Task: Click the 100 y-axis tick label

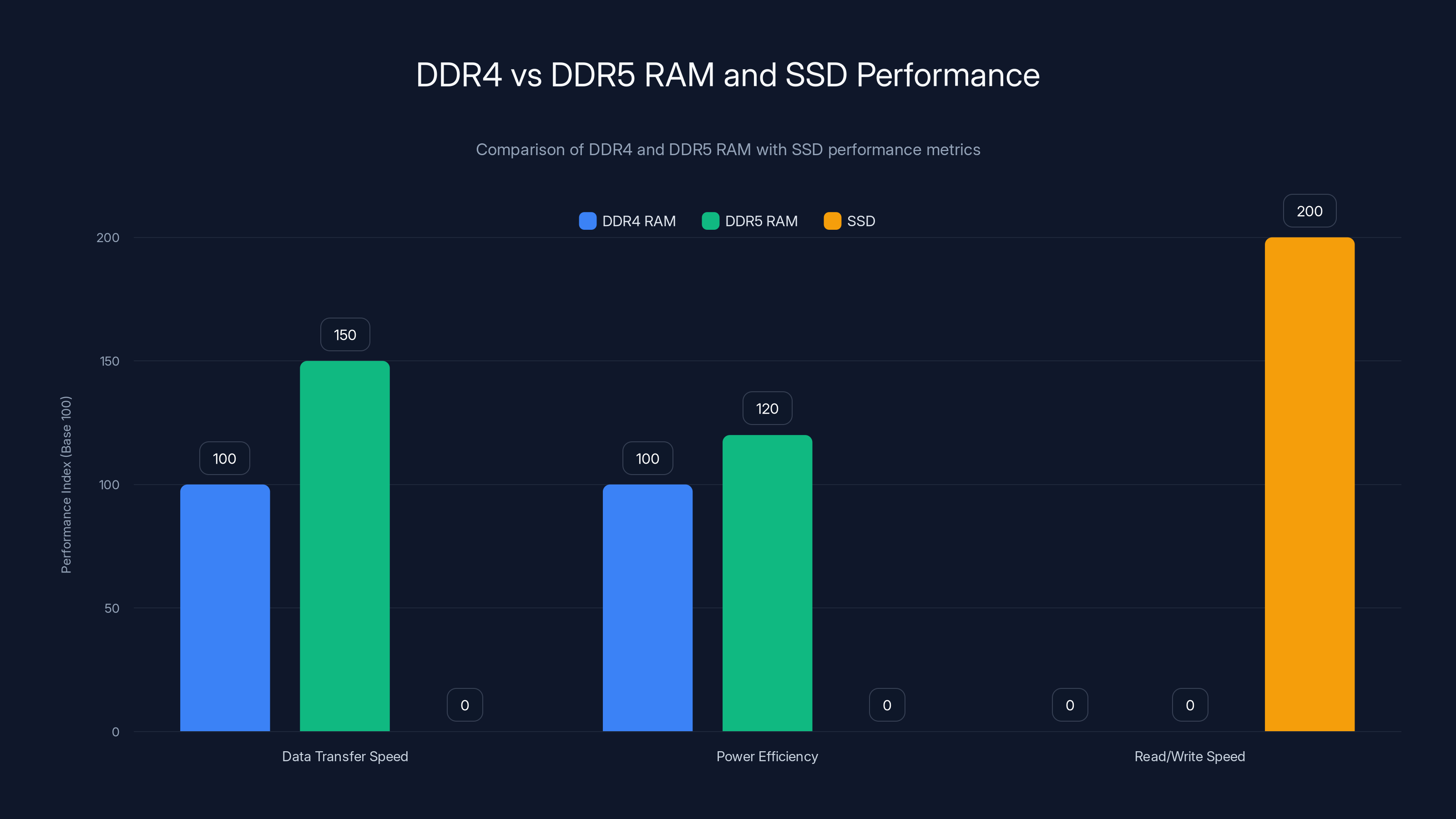Action: coord(109,485)
